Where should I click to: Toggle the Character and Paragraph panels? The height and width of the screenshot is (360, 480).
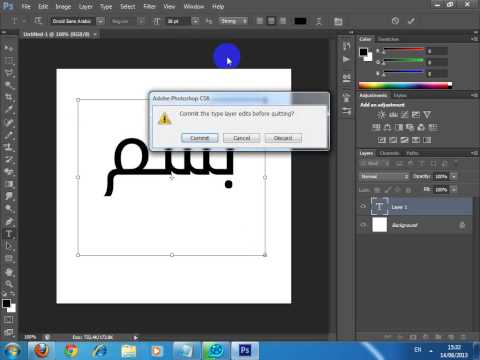pos(338,22)
